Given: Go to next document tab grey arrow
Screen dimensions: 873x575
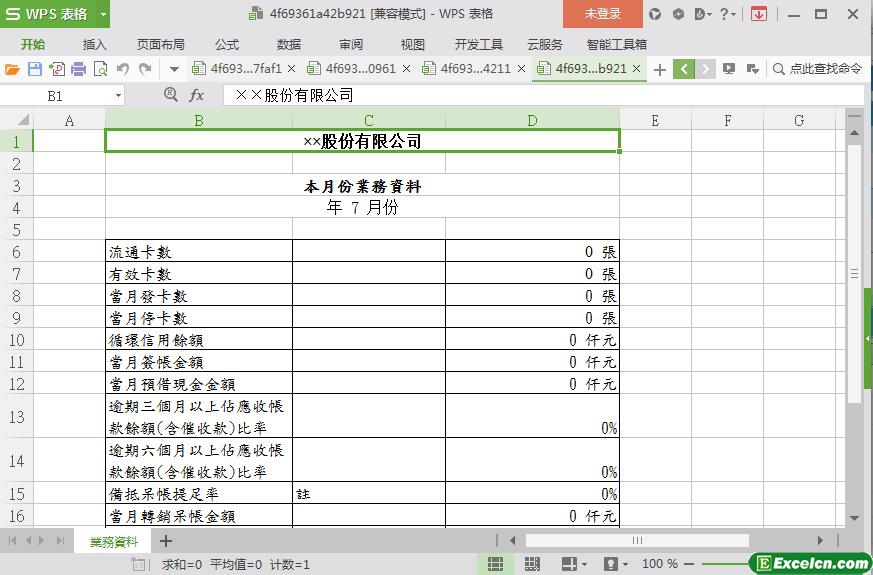Looking at the screenshot, I should pyautogui.click(x=705, y=70).
